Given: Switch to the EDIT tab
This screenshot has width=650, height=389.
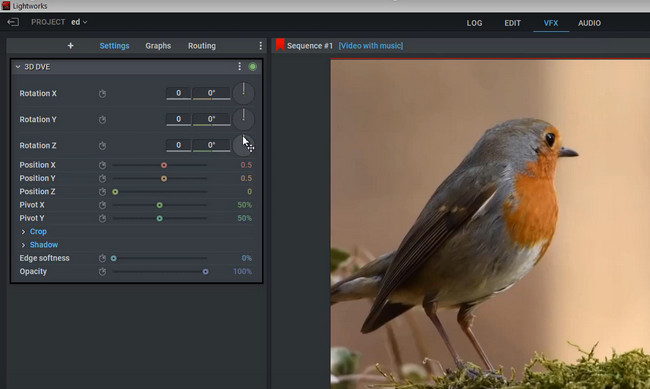Looking at the screenshot, I should (512, 23).
